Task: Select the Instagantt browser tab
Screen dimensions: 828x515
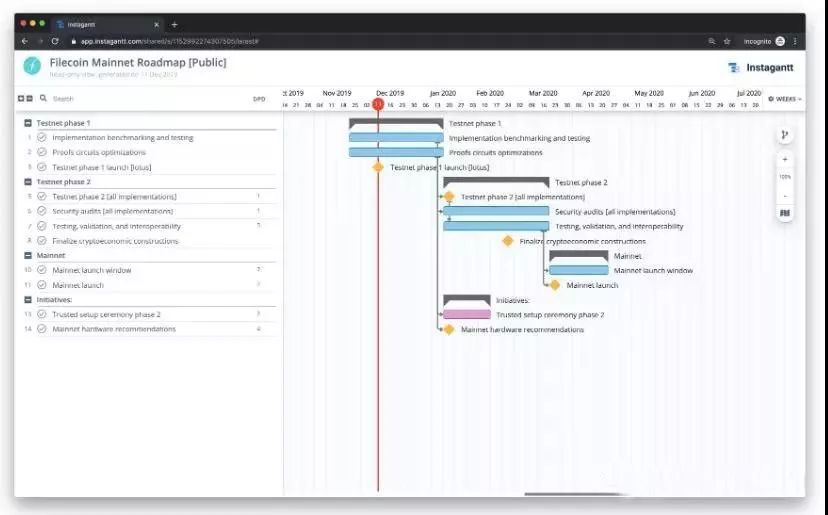Action: [108, 24]
